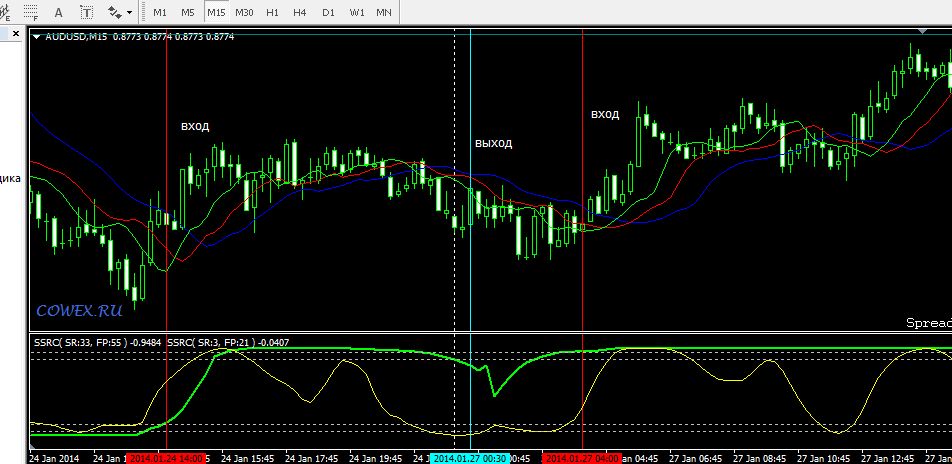Switch chart to M1 timeframe

click(160, 12)
